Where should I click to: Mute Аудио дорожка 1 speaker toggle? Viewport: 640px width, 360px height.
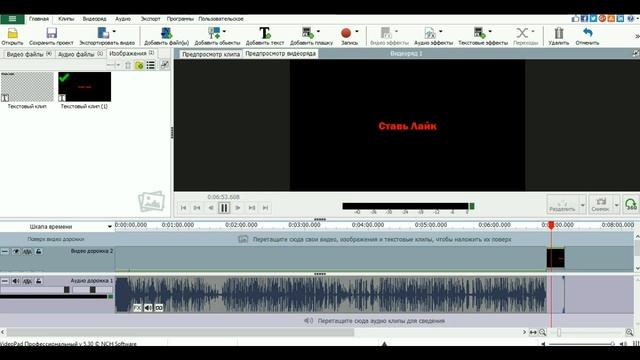click(16, 281)
